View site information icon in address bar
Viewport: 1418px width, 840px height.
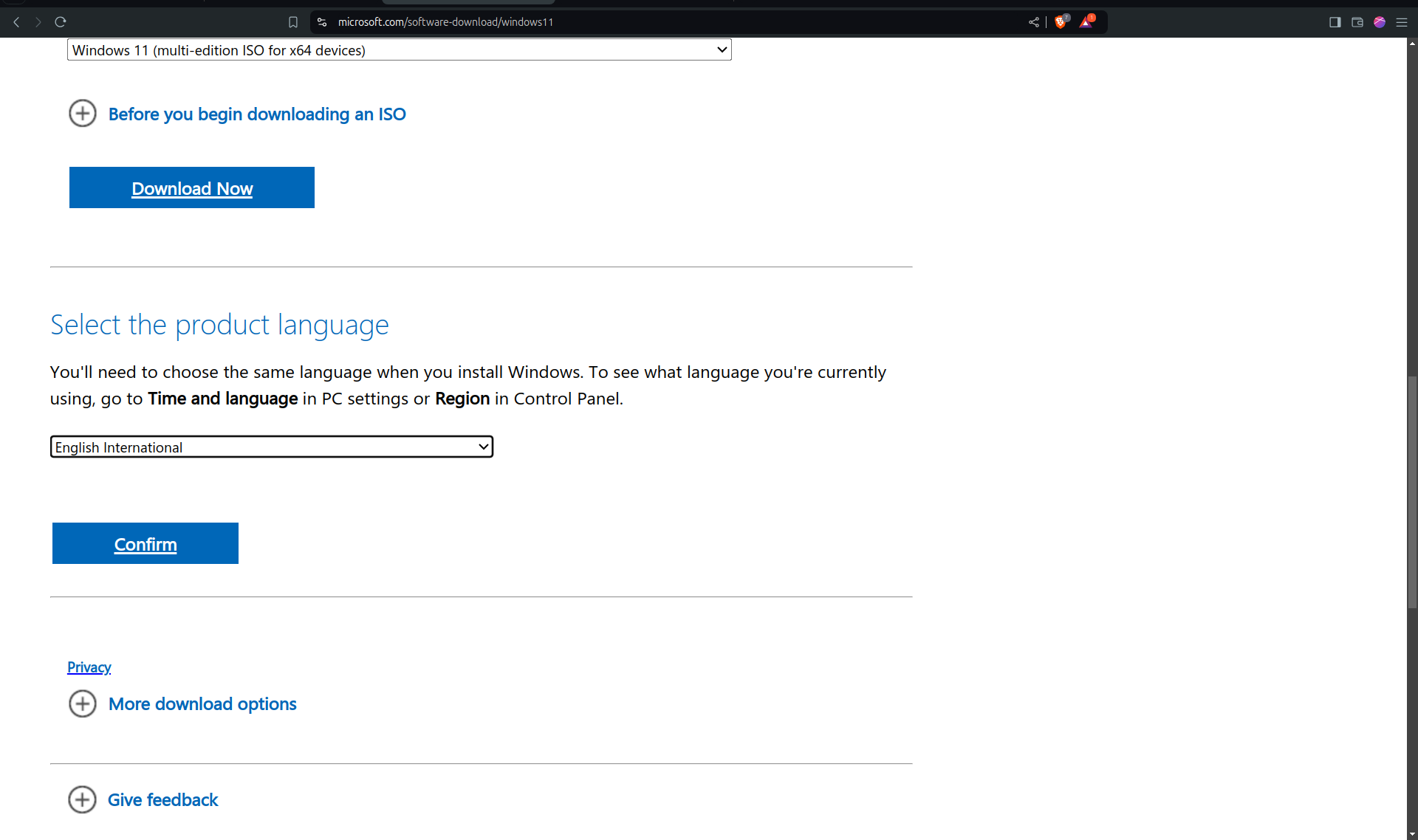[322, 22]
